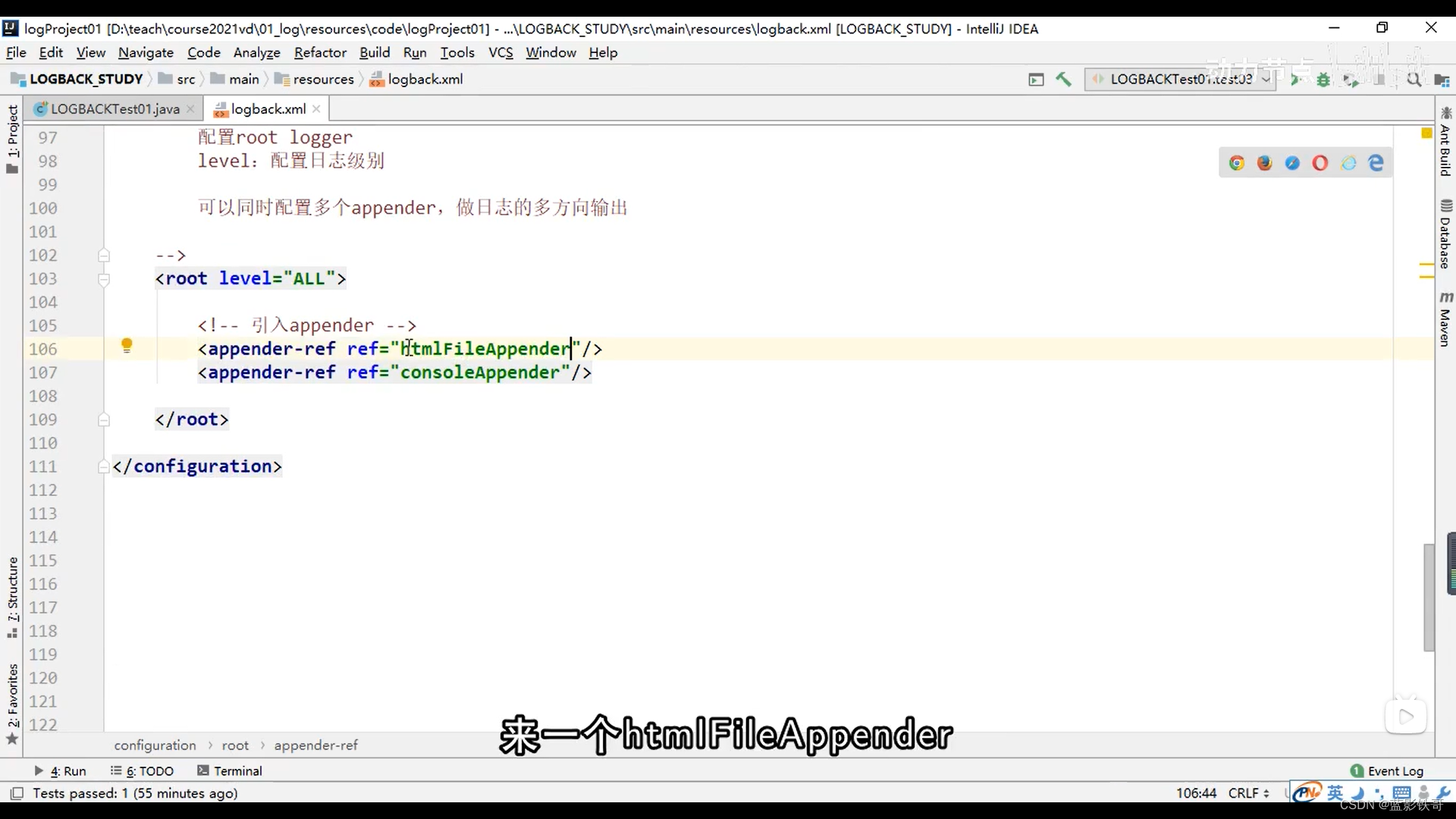The width and height of the screenshot is (1456, 819).
Task: Open the Window menu
Action: coord(551,52)
